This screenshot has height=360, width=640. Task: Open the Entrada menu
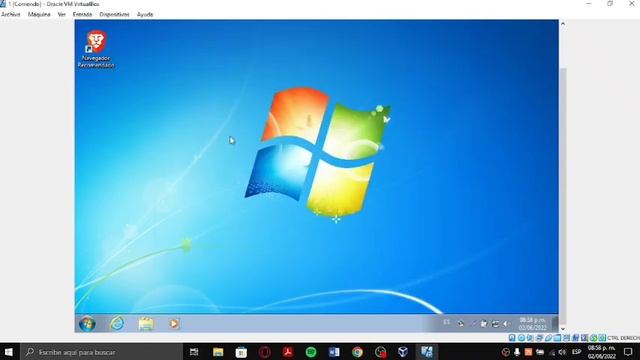(82, 14)
